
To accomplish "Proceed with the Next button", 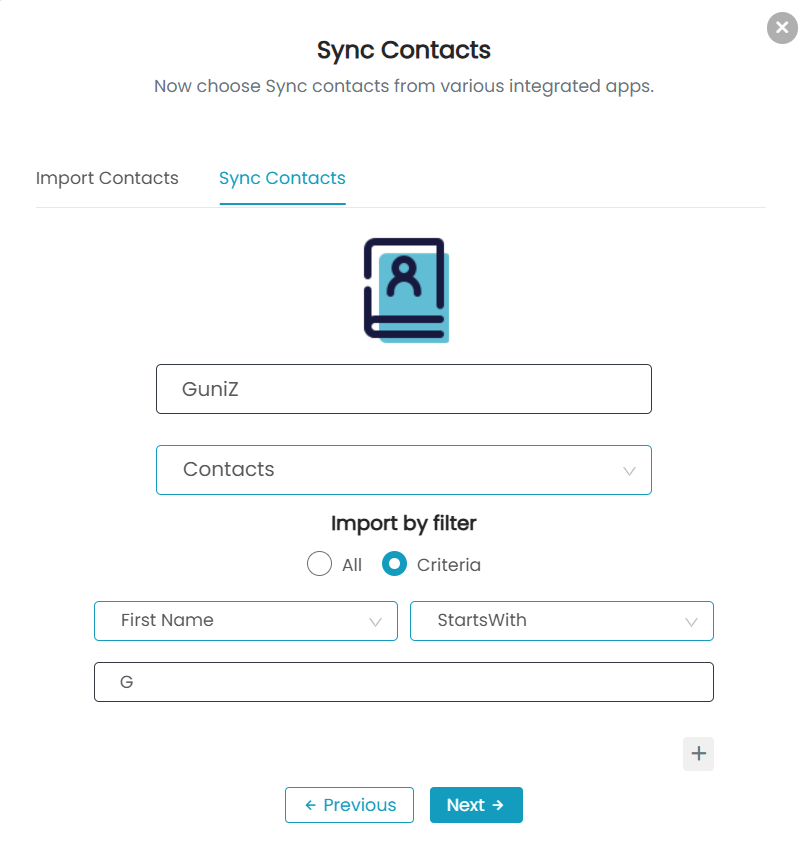I will (x=476, y=805).
